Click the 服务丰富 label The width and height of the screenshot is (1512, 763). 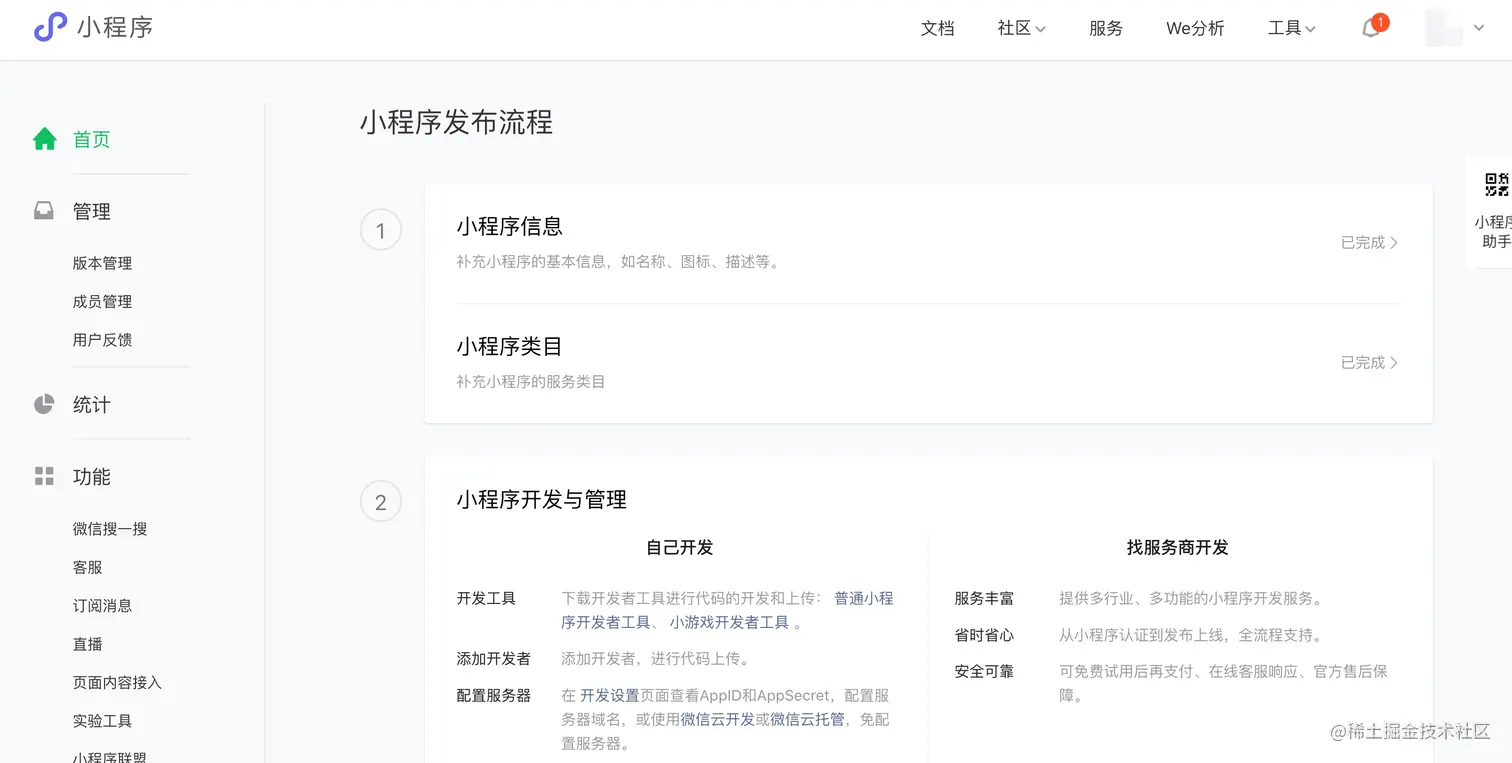(984, 598)
